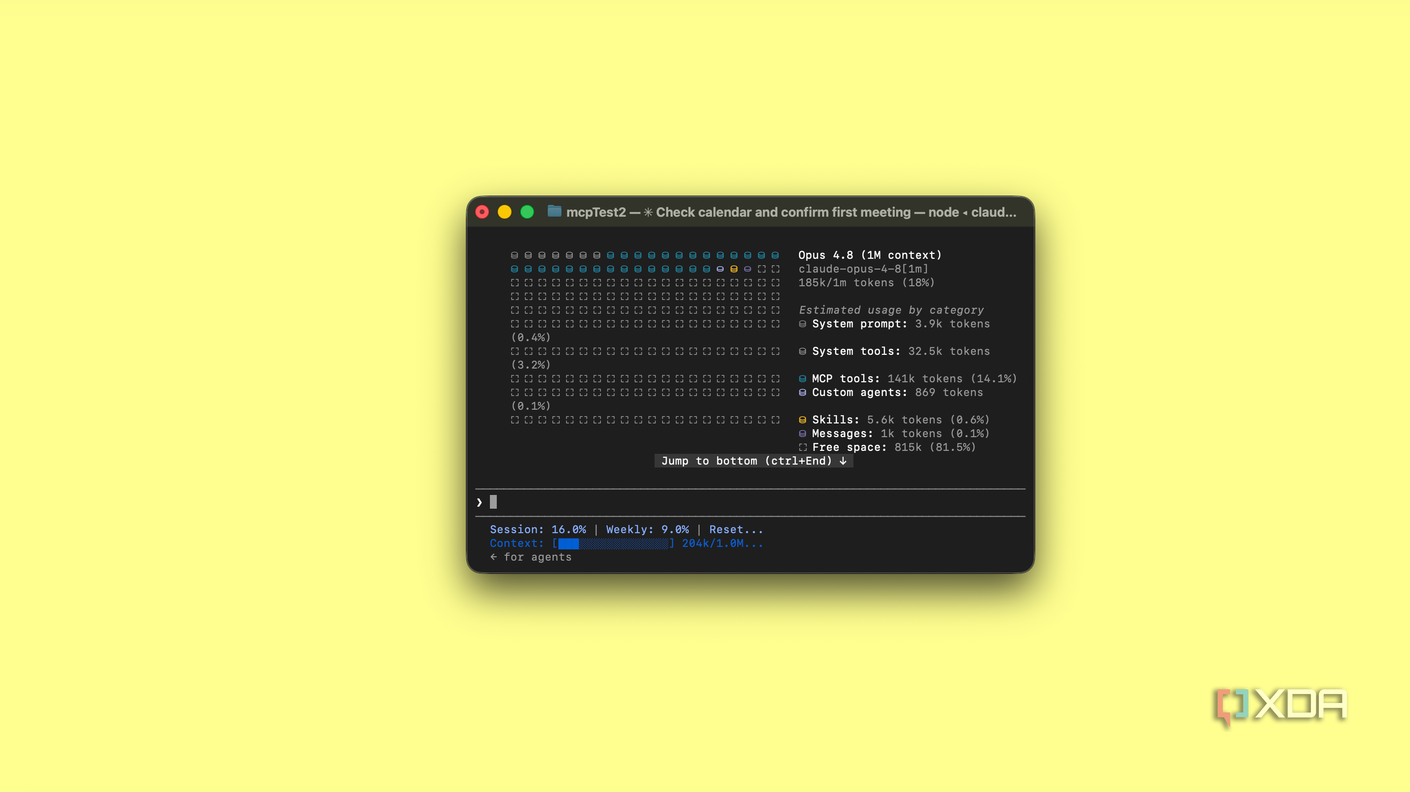Select the "claude-opus-4-8[1m]" model ID text
1410x792 pixels.
[863, 269]
